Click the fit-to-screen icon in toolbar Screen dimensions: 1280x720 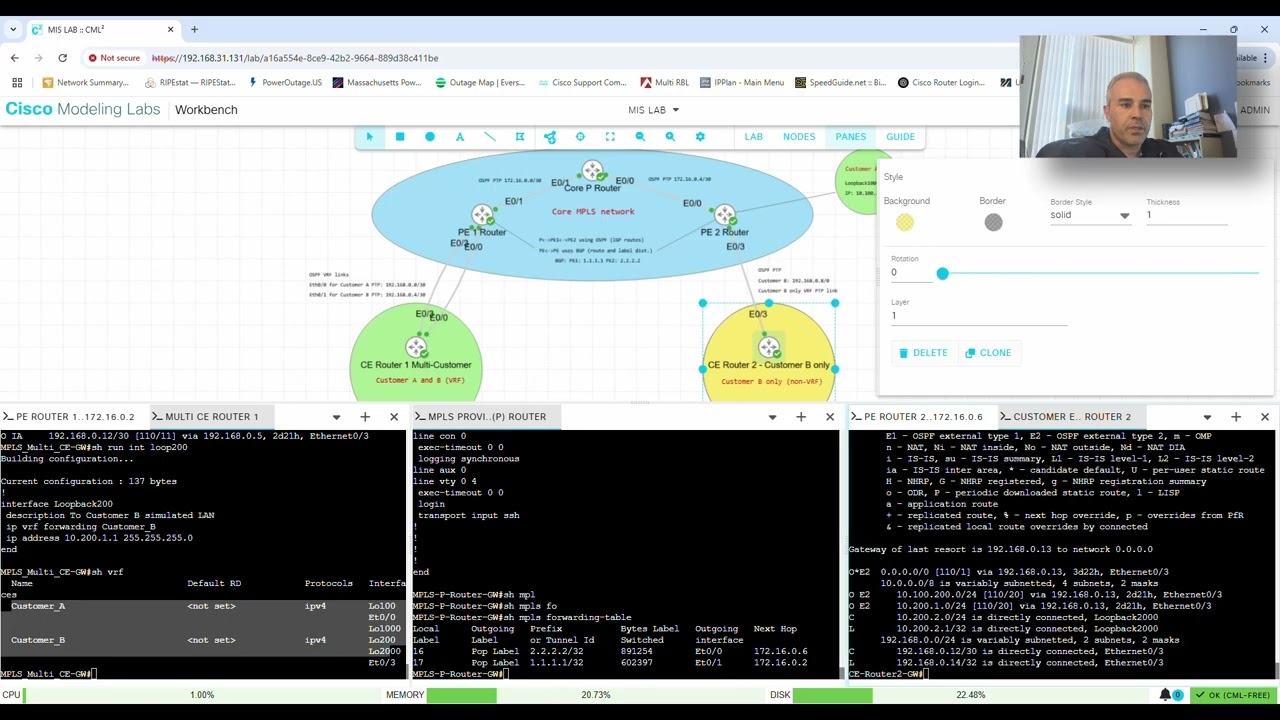click(x=610, y=137)
